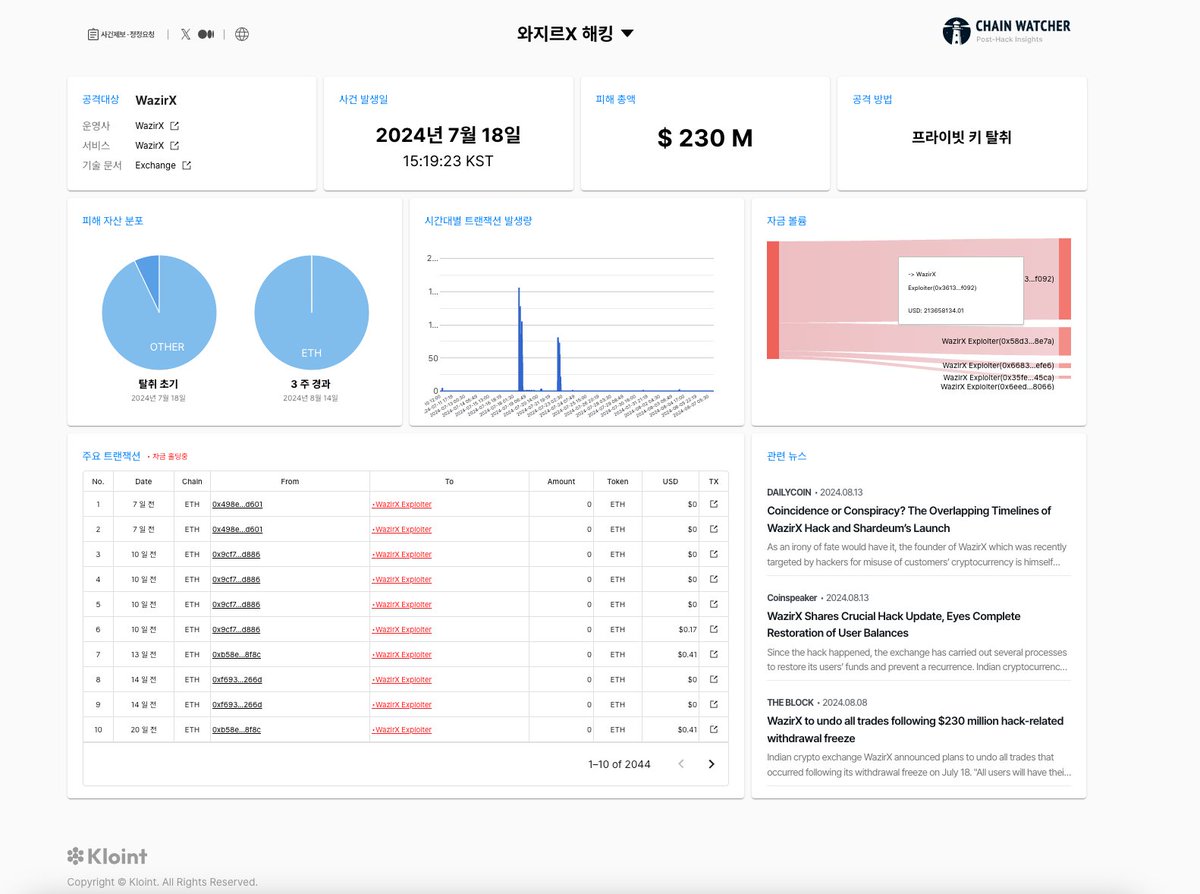Click the 20 일 전 date cell in row 10
Image resolution: width=1200 pixels, height=894 pixels.
click(x=145, y=729)
